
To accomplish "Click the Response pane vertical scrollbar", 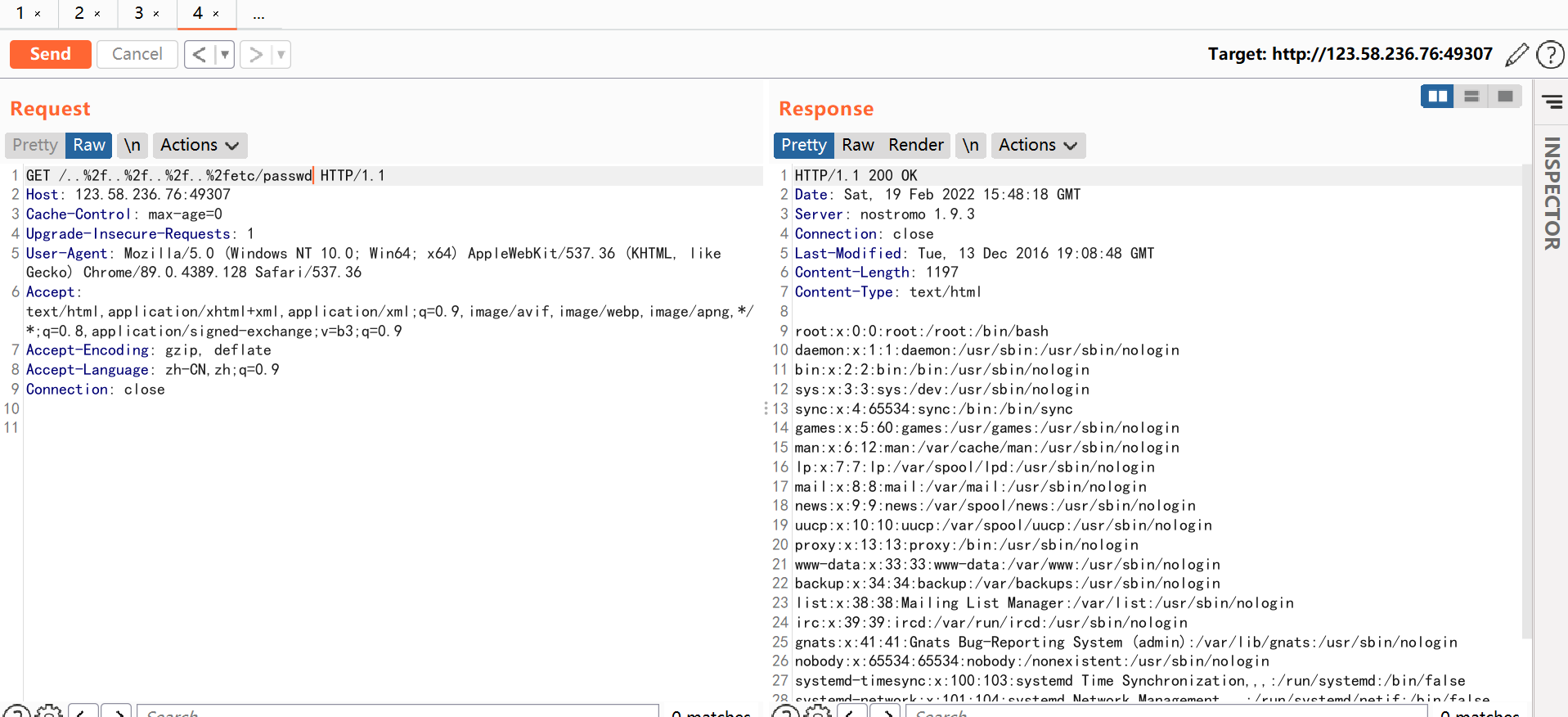I will click(1526, 401).
